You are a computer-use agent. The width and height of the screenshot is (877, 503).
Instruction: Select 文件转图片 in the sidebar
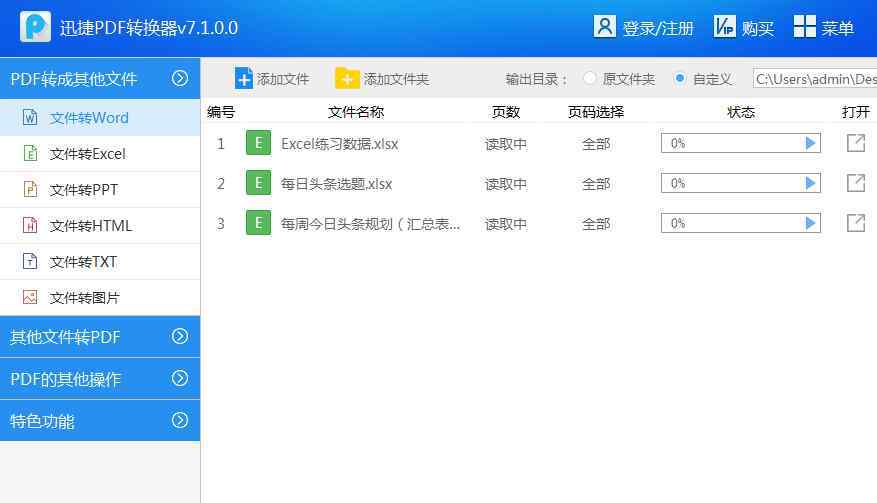(x=100, y=297)
